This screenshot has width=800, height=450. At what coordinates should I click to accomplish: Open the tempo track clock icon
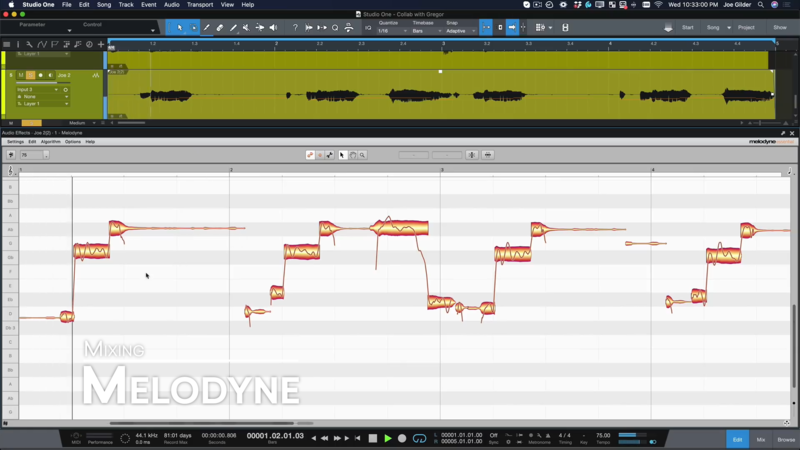(x=89, y=44)
